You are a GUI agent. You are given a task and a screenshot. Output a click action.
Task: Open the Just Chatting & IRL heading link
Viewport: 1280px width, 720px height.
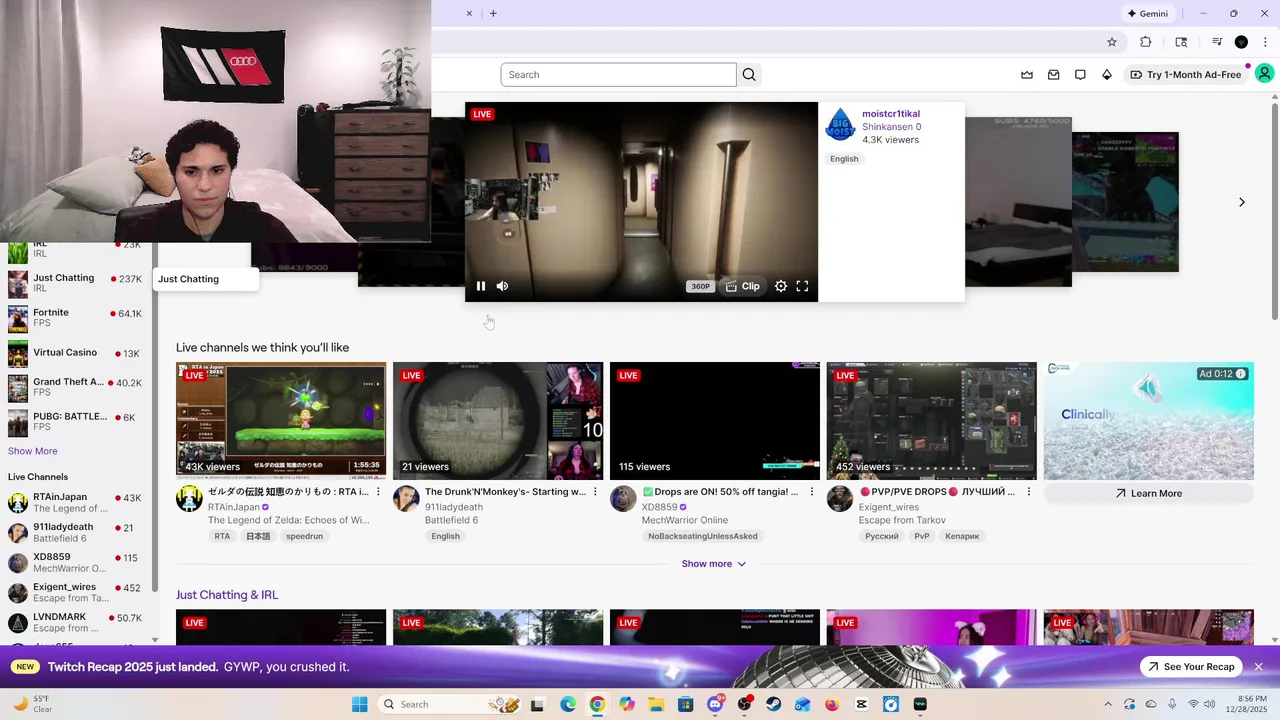227,595
